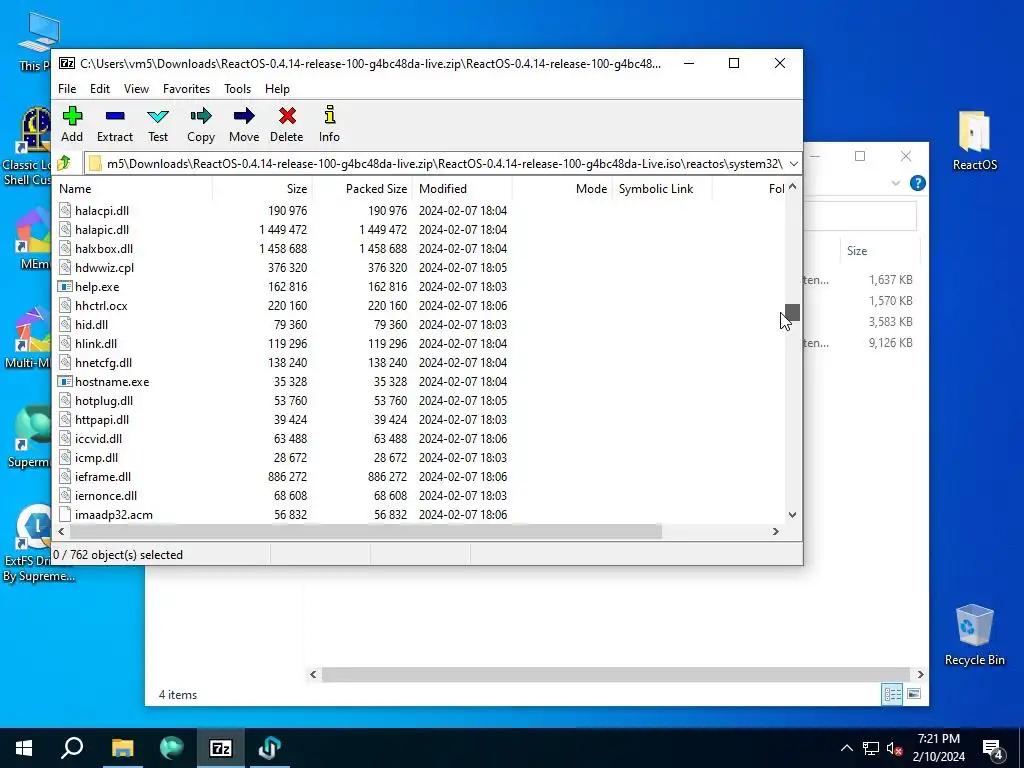Image resolution: width=1024 pixels, height=768 pixels.
Task: Open Windows Start menu
Action: tap(24, 748)
